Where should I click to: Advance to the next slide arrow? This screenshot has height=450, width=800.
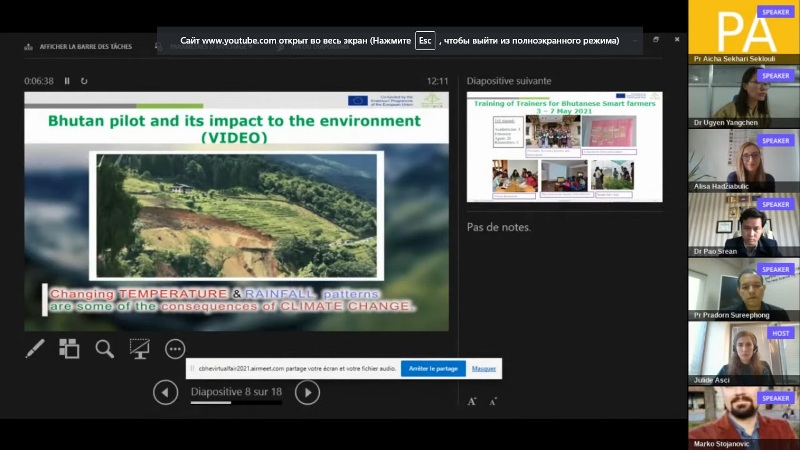[308, 393]
